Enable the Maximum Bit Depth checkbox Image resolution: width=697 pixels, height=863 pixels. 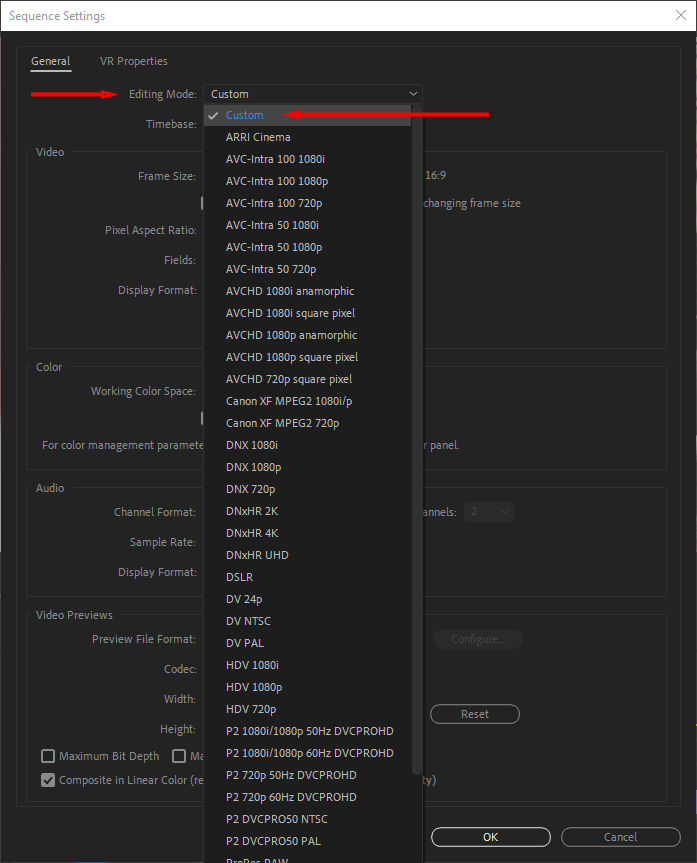pyautogui.click(x=48, y=757)
